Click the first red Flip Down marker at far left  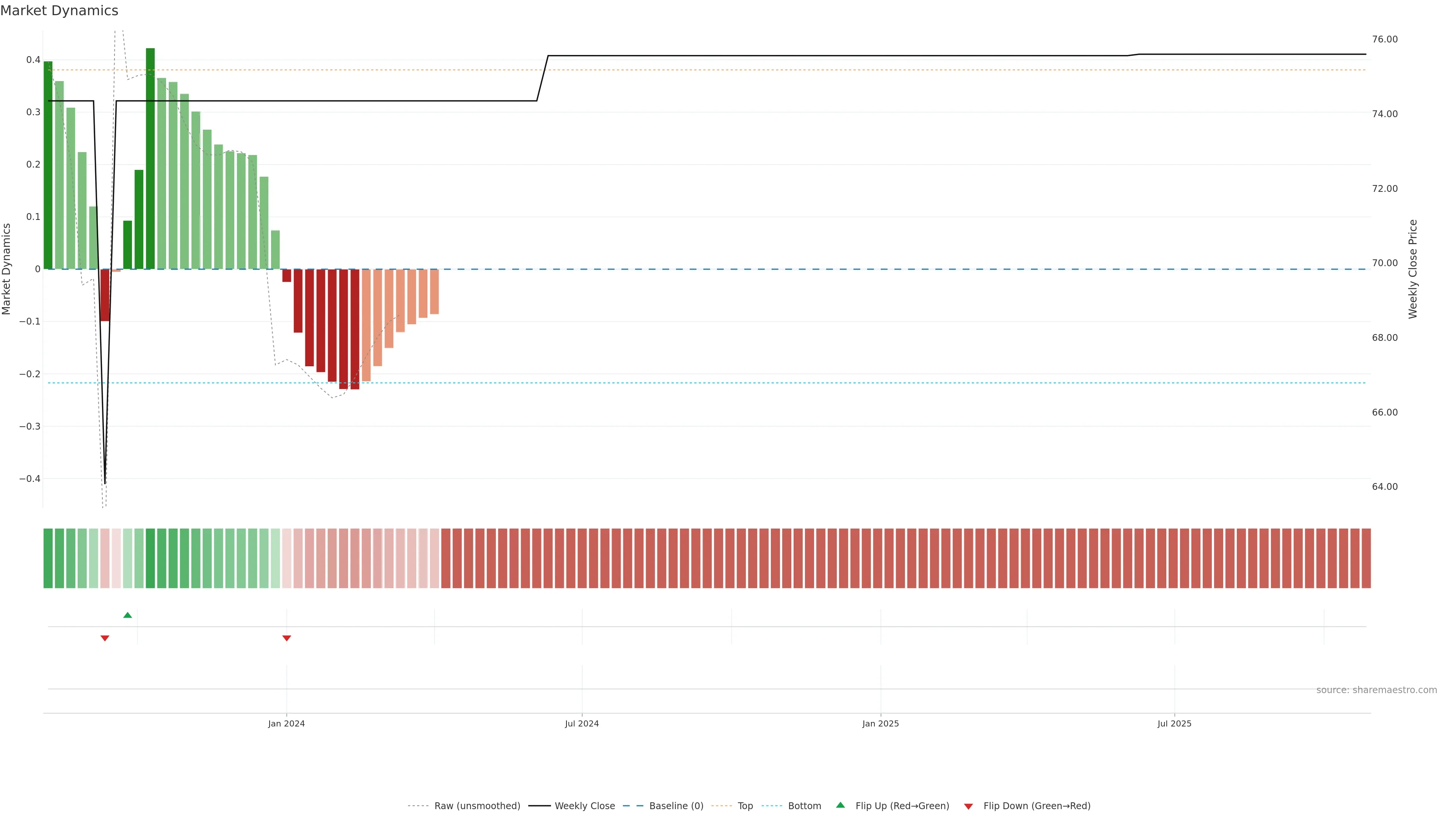click(105, 638)
